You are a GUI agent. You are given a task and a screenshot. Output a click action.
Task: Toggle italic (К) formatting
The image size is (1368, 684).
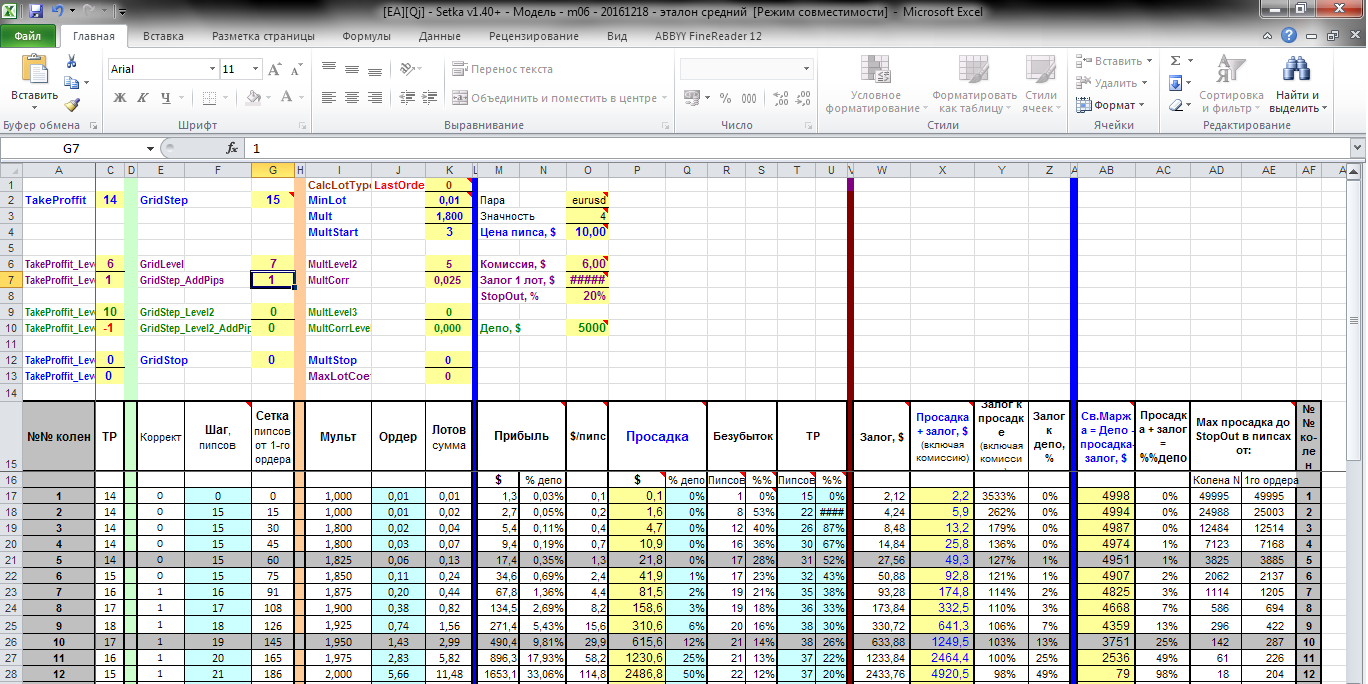pyautogui.click(x=143, y=98)
